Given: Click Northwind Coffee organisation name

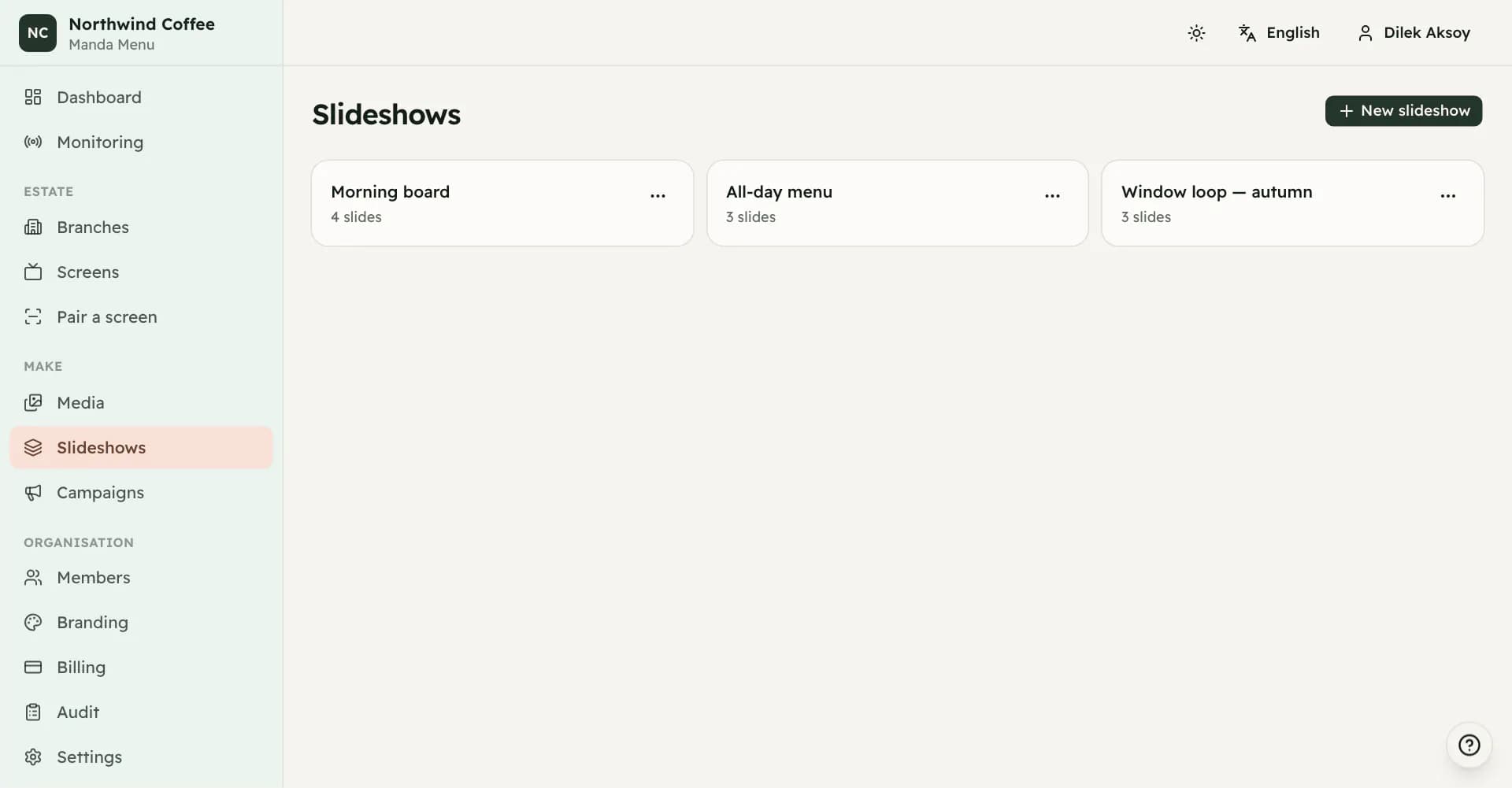Looking at the screenshot, I should point(142,24).
